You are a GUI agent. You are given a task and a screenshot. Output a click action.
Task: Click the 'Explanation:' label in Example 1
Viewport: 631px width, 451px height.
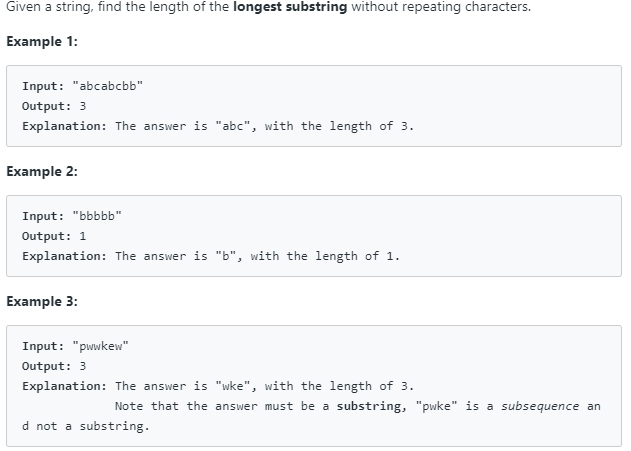pos(64,126)
